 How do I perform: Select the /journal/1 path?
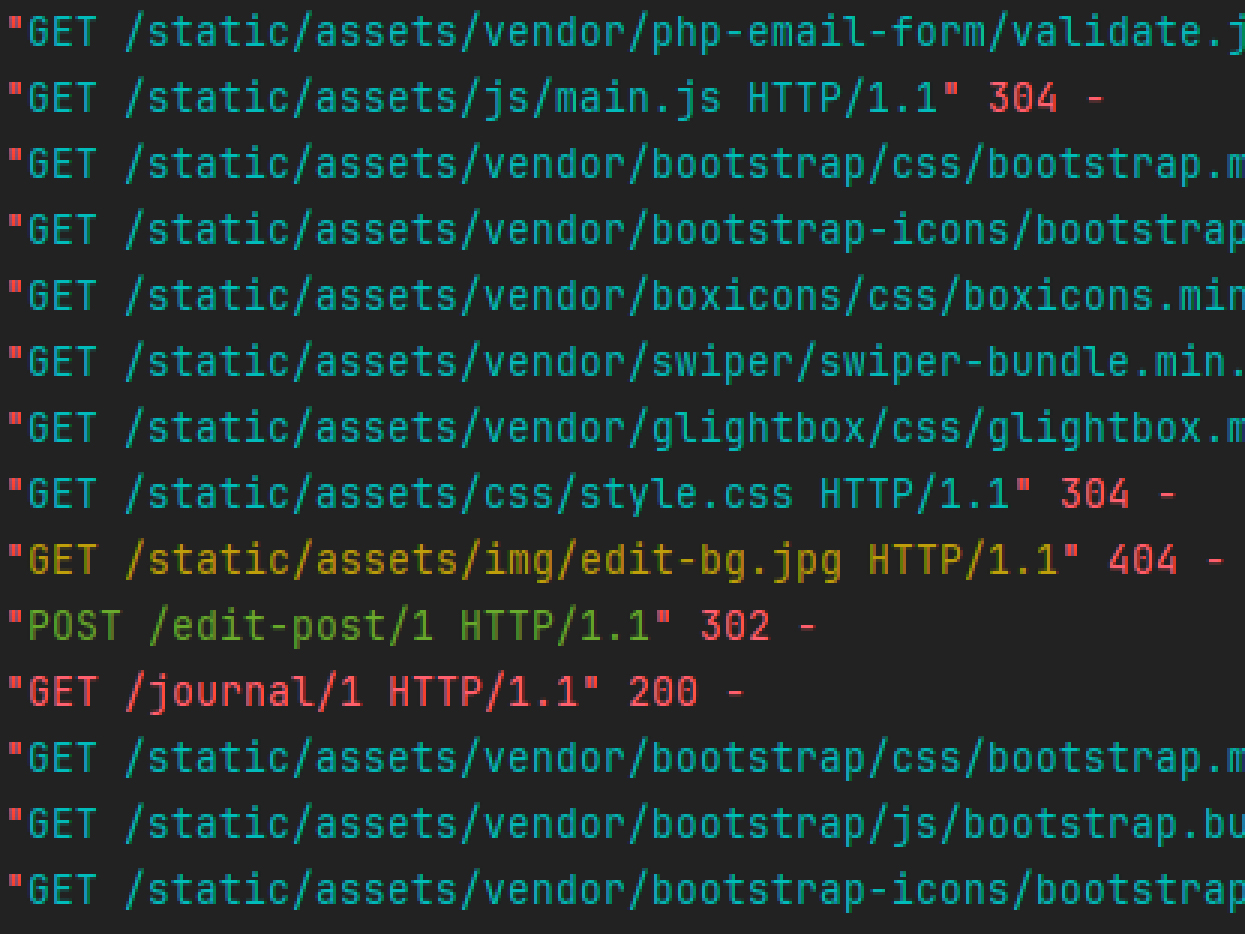243,693
